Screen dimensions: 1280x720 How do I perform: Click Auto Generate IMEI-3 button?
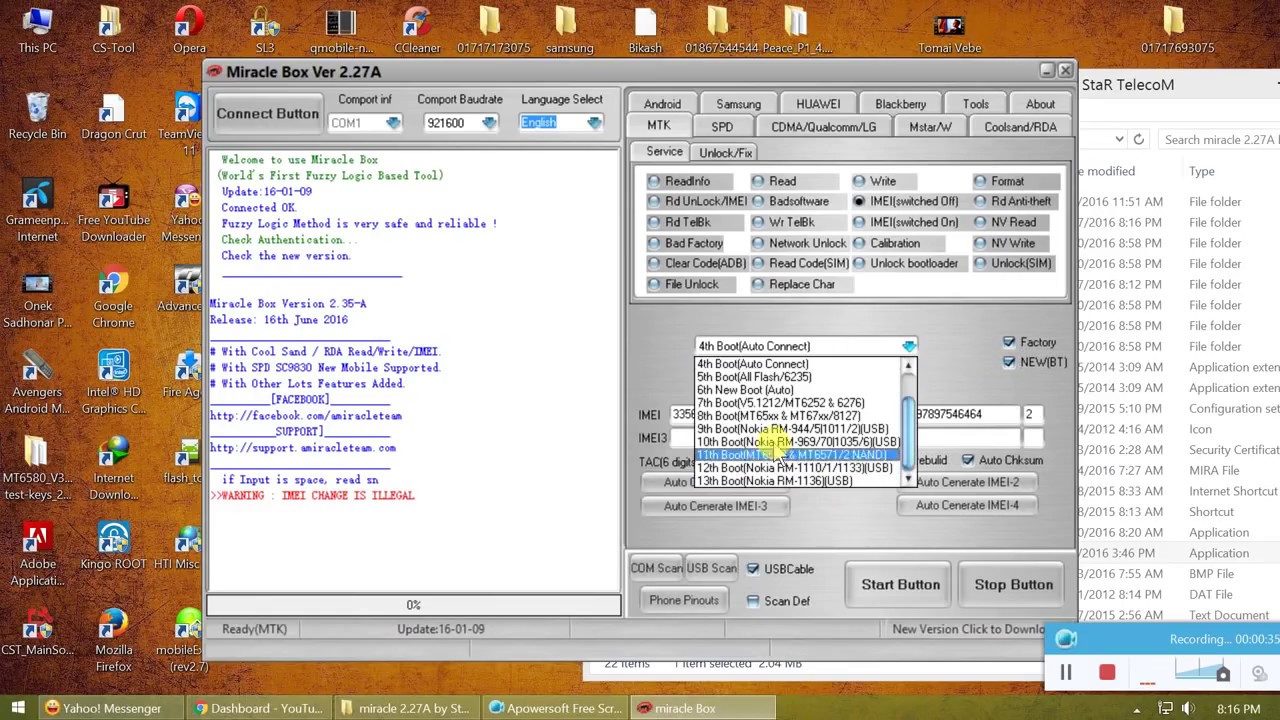pyautogui.click(x=715, y=506)
